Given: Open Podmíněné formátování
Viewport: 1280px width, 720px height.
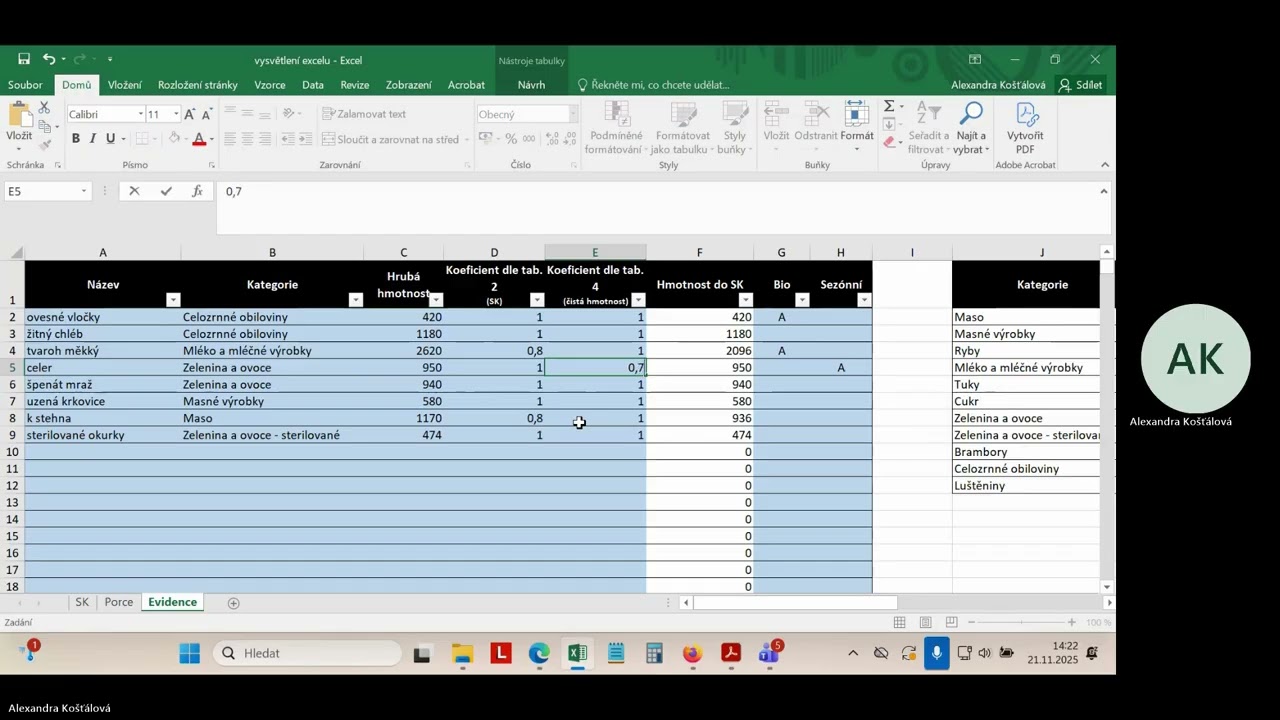Looking at the screenshot, I should point(615,129).
